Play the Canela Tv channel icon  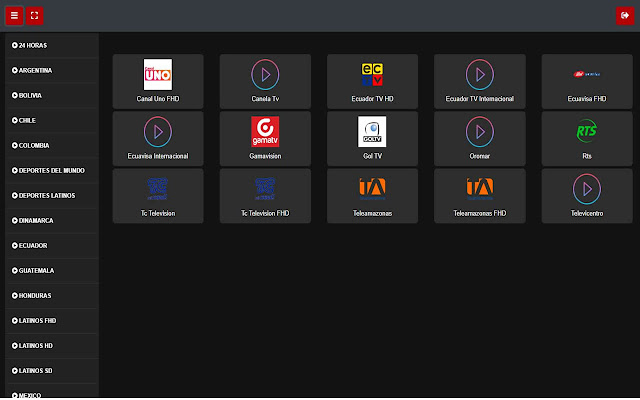tap(265, 74)
